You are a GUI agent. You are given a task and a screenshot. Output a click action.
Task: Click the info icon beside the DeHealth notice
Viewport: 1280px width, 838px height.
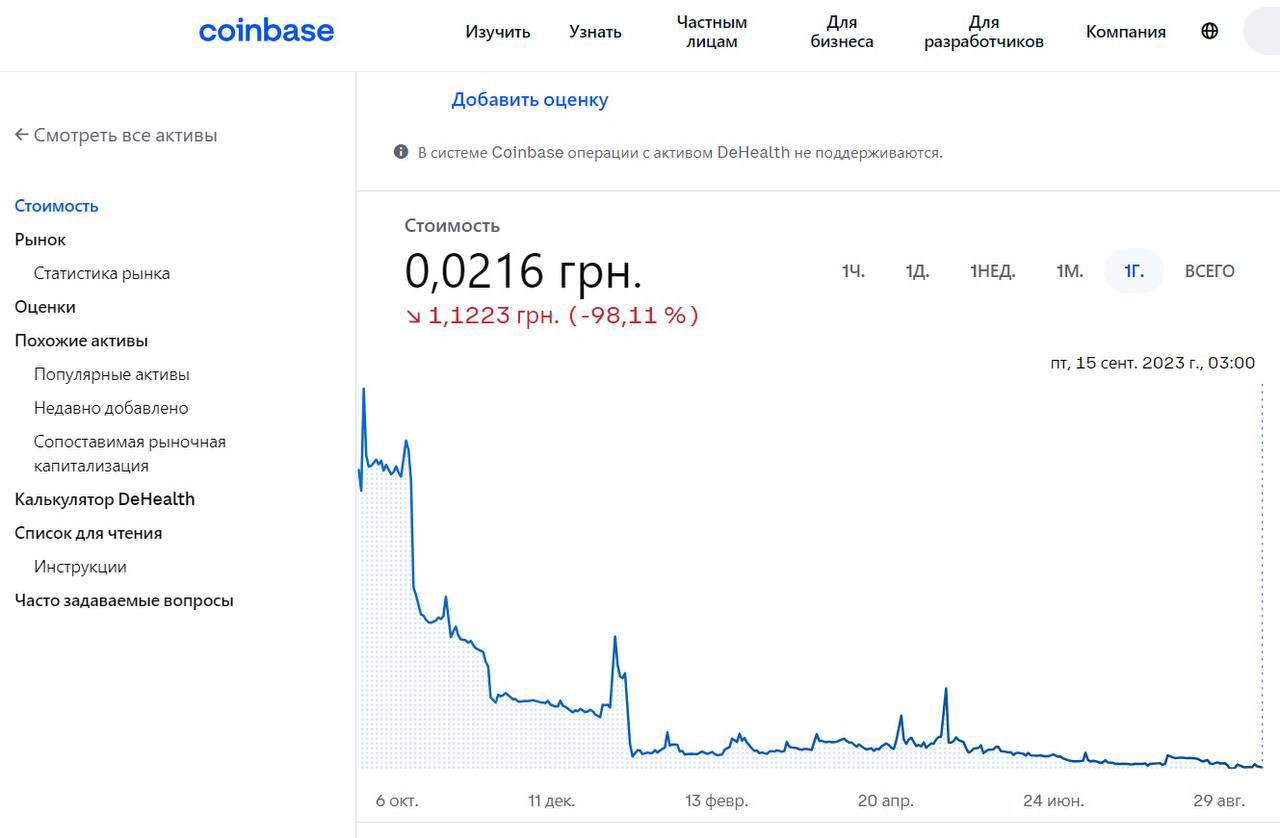coord(401,152)
